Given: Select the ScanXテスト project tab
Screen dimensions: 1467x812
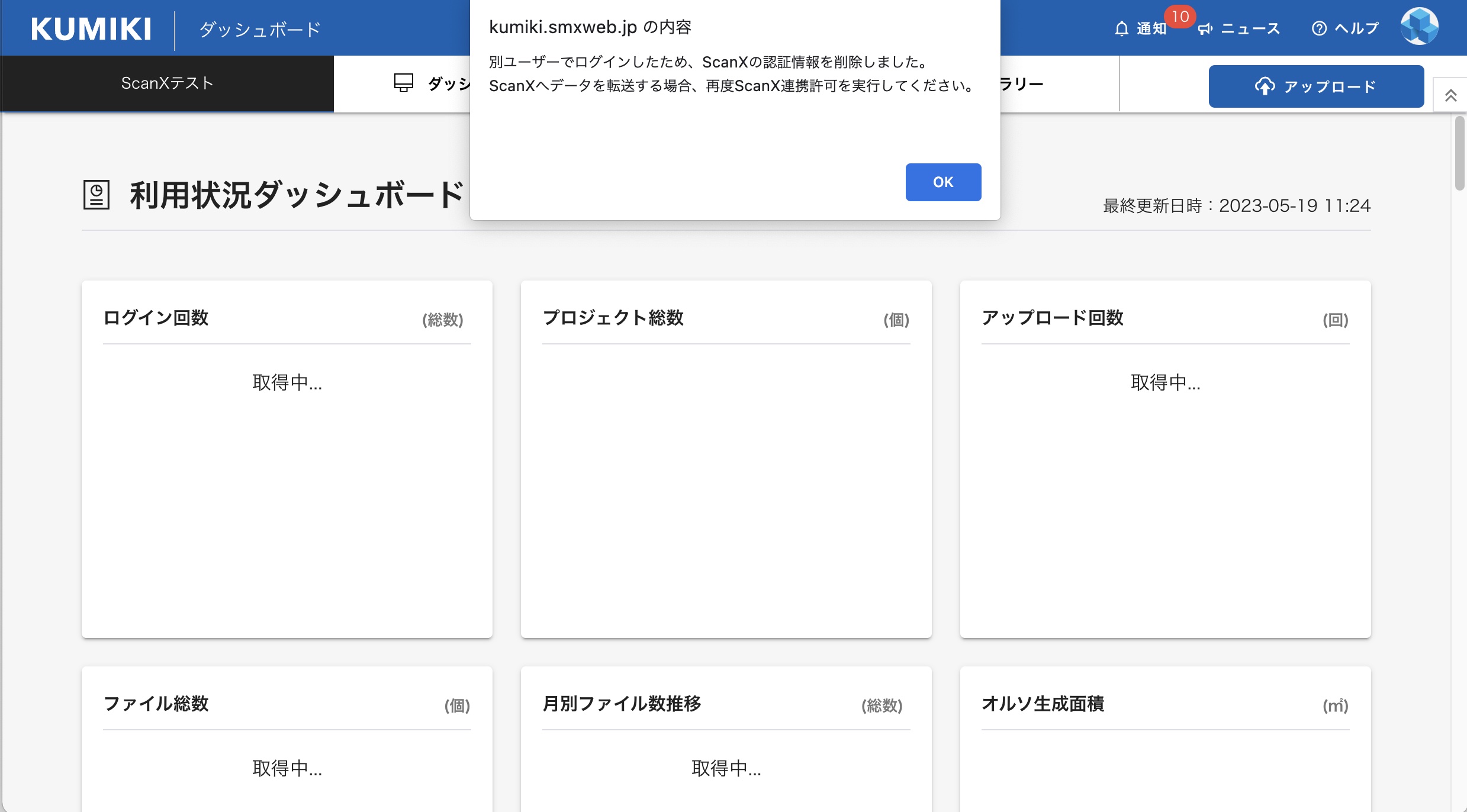Looking at the screenshot, I should click(x=167, y=83).
